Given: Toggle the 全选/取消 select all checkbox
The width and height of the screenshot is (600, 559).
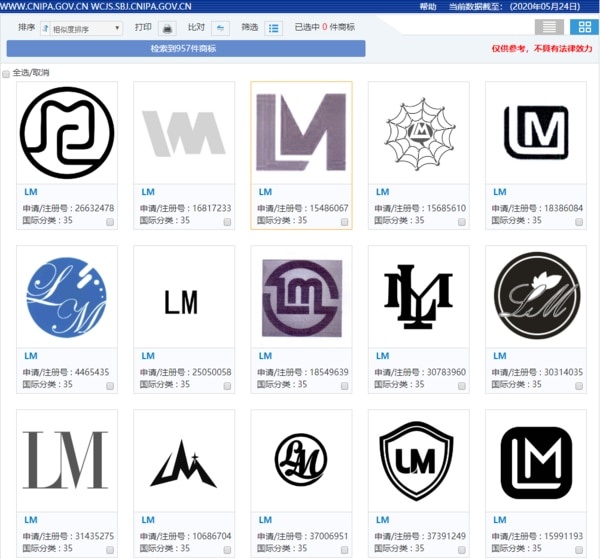Looking at the screenshot, I should (x=6, y=74).
